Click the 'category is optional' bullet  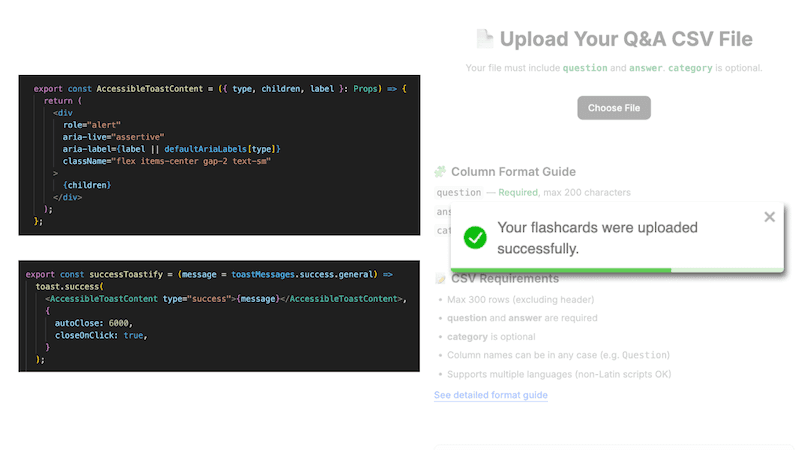tap(491, 337)
